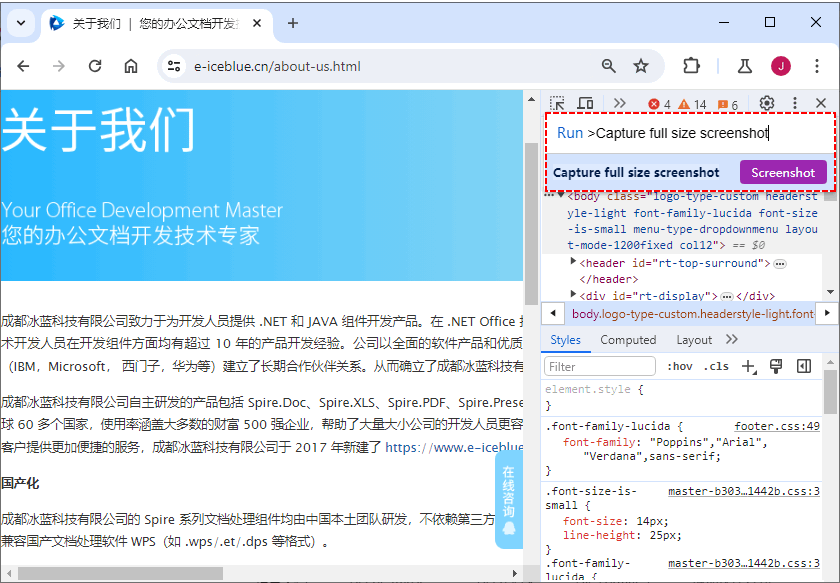Select the inspect element tool icon
The image size is (840, 583).
point(558,103)
